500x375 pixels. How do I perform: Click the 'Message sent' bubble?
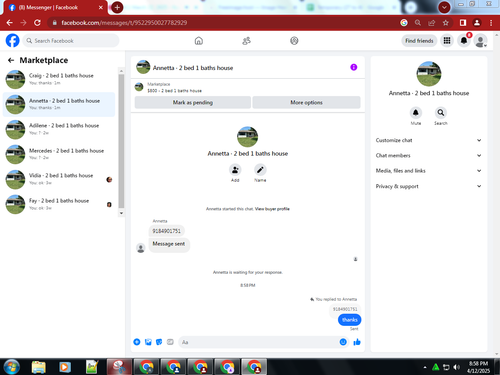pos(169,244)
